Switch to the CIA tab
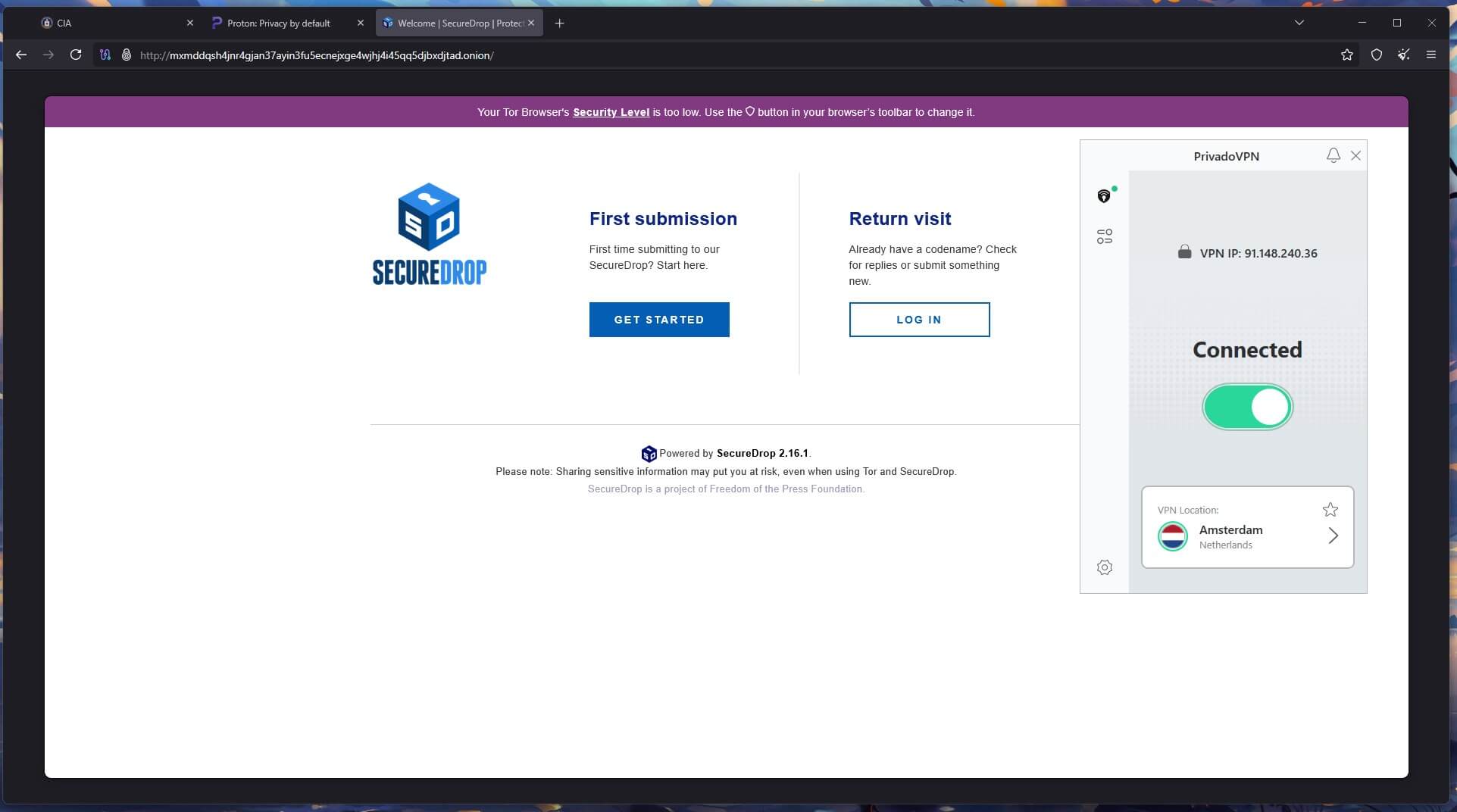This screenshot has height=812, width=1457. coord(116,23)
